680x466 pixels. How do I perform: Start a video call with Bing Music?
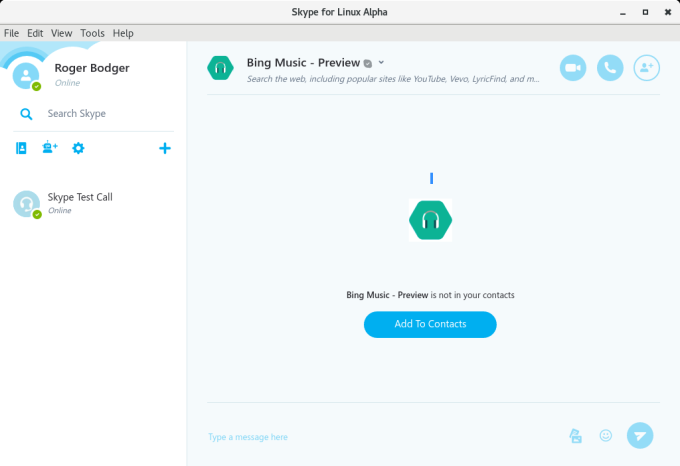point(573,67)
